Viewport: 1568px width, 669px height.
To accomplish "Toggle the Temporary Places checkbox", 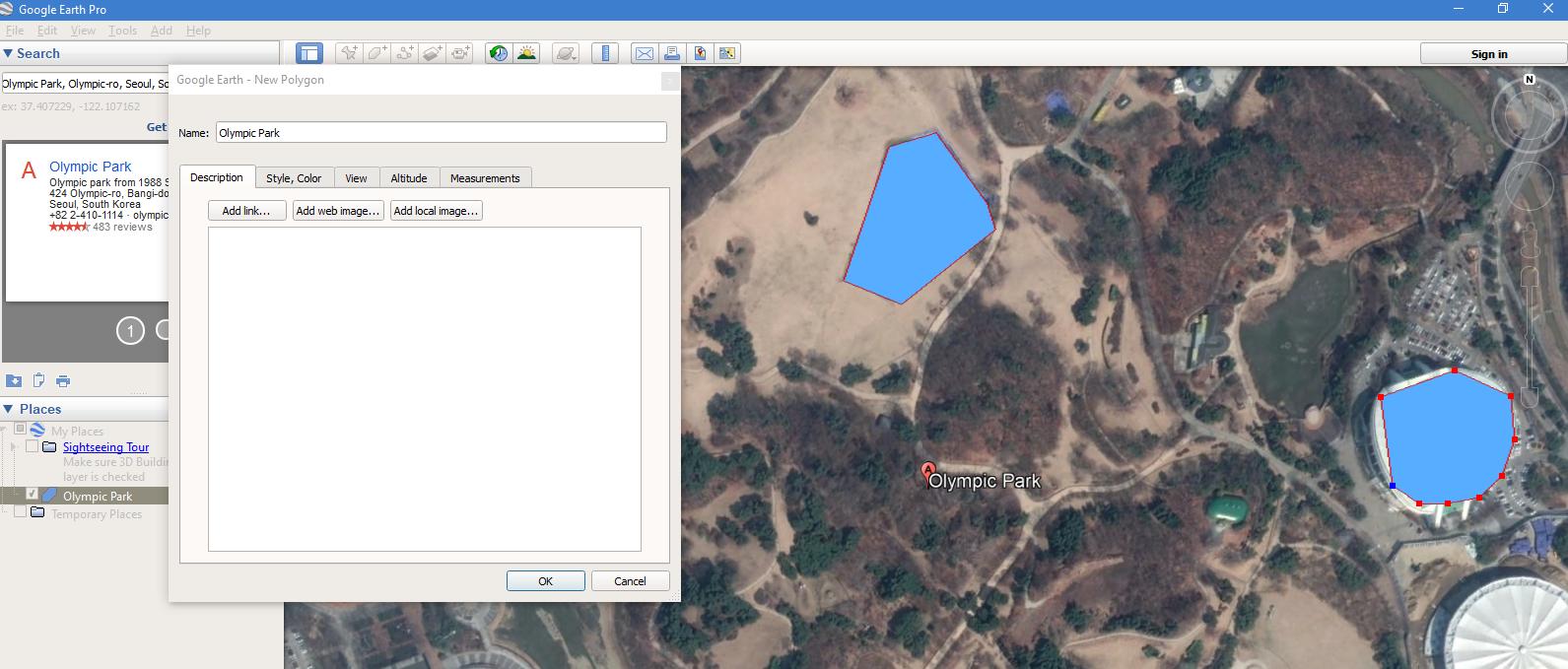I will tap(20, 513).
